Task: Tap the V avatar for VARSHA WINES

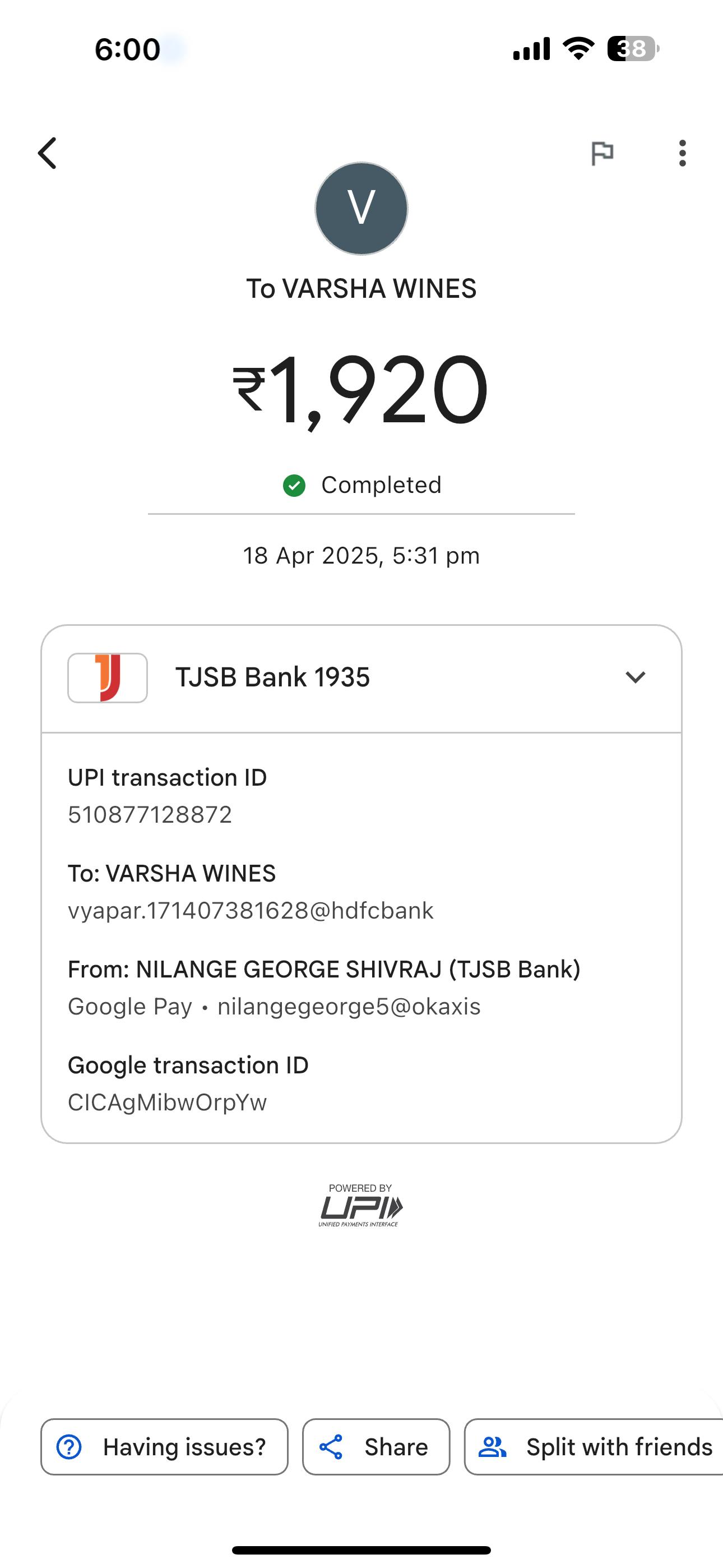Action: [x=361, y=208]
